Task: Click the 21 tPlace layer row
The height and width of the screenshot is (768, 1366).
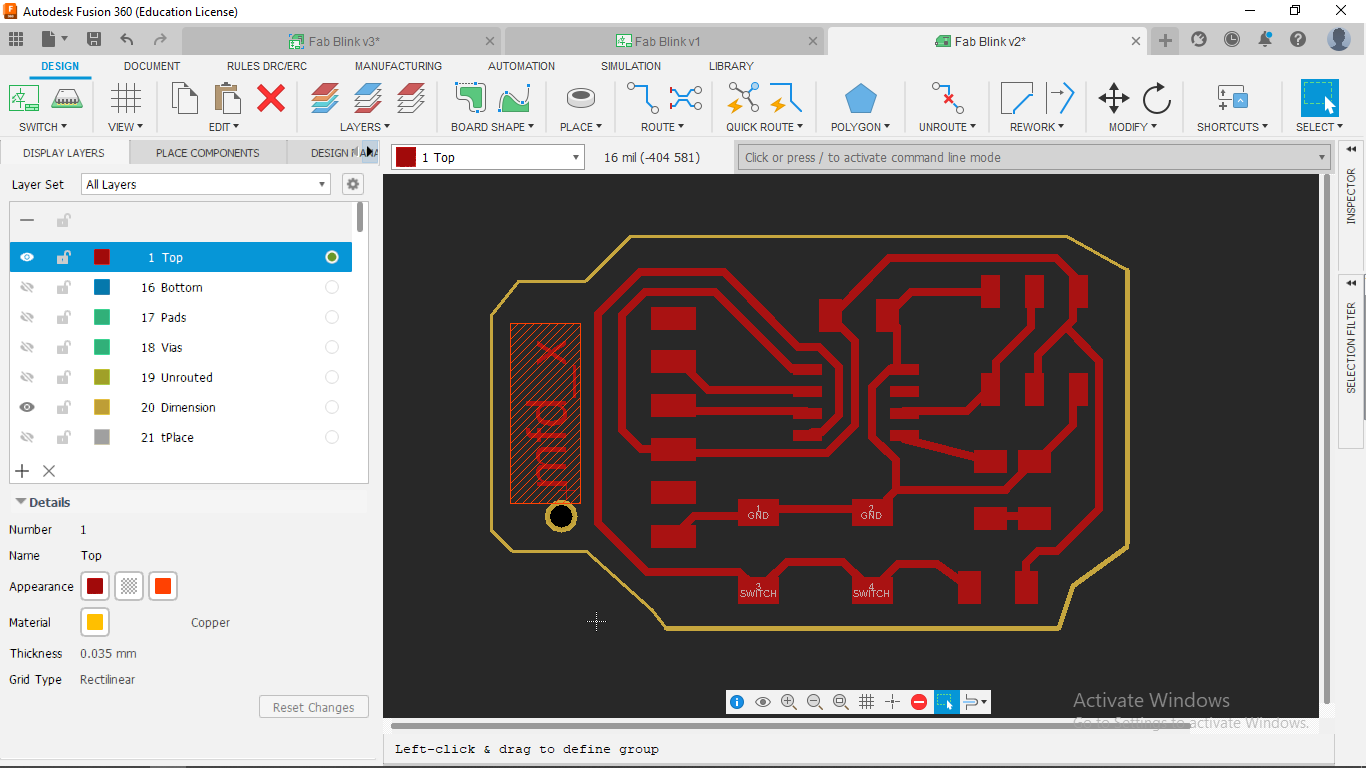Action: coord(181,437)
